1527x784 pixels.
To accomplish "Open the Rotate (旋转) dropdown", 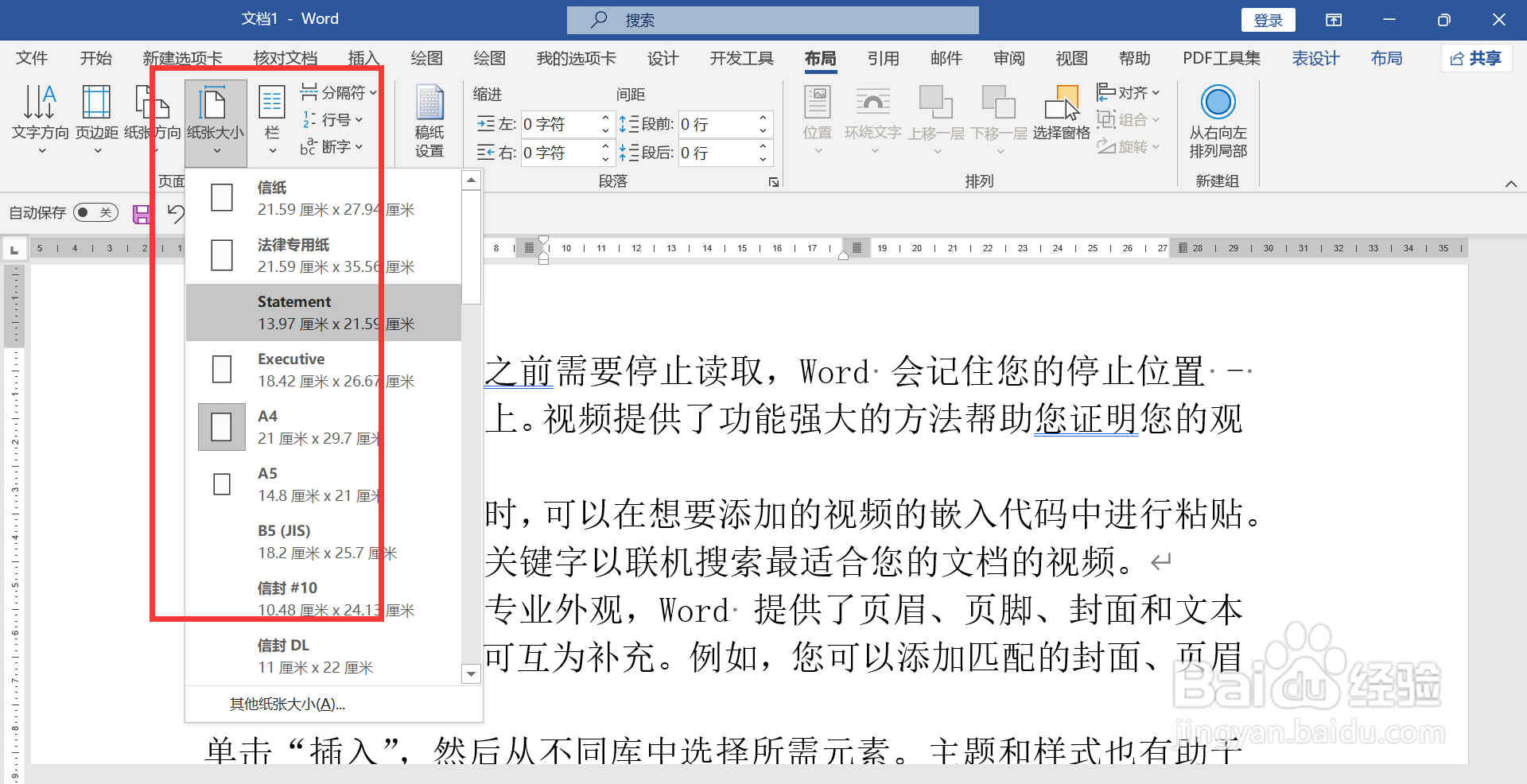I will pos(1129,147).
